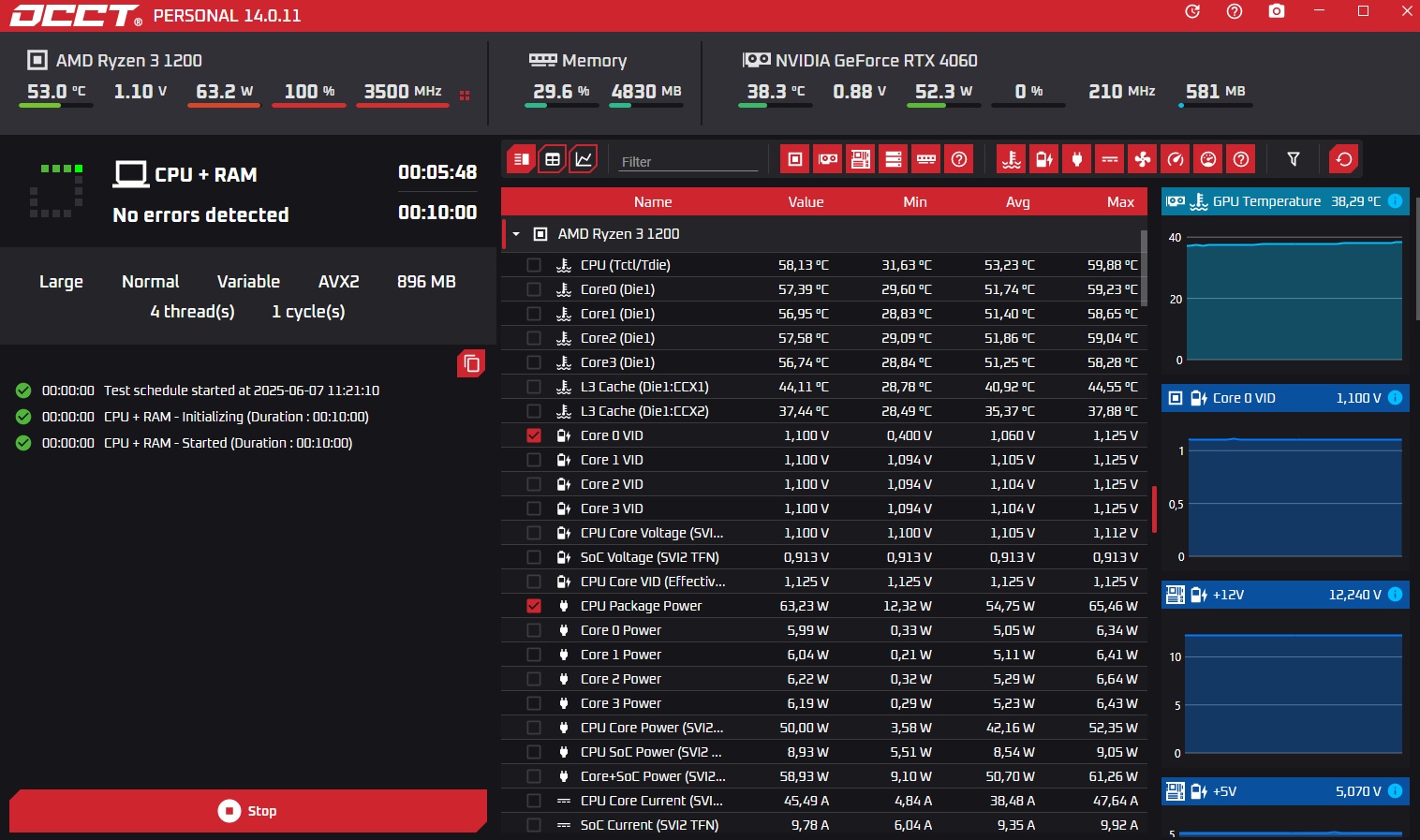Filter sensors by memory component icon
The width and height of the screenshot is (1420, 840).
[926, 159]
